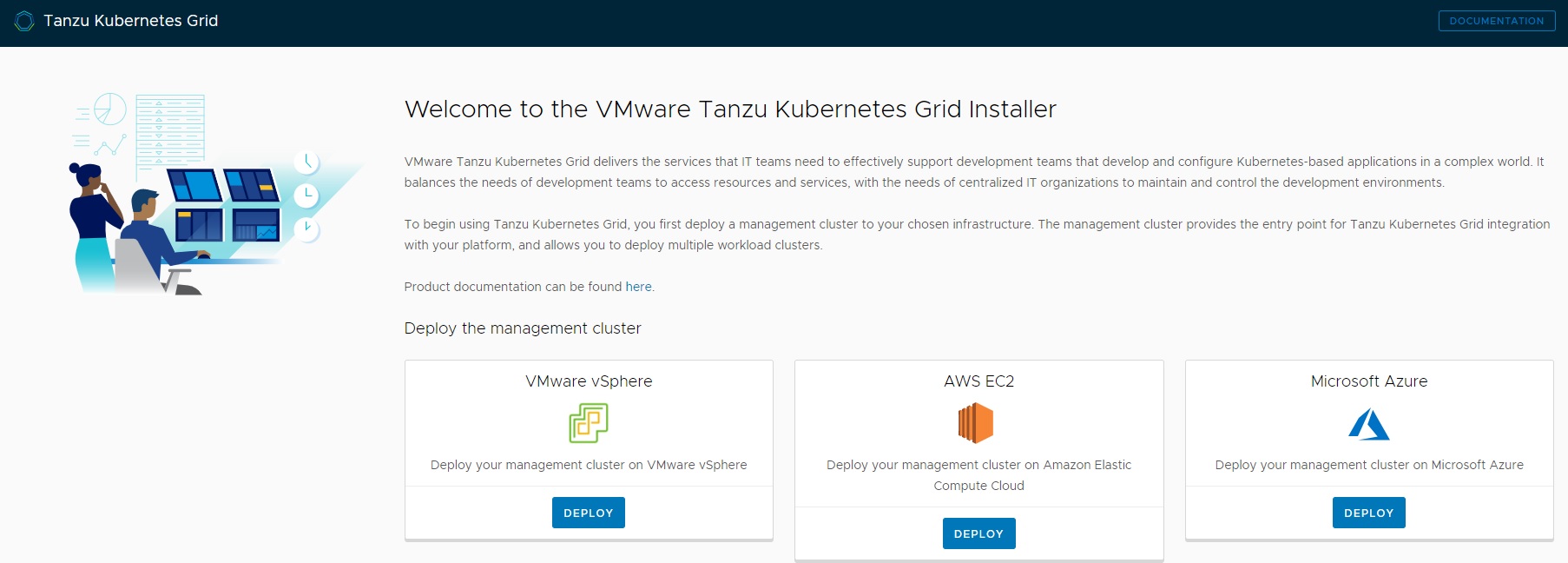Follow the 'here' product documentation link
This screenshot has height=563, width=1568.
coord(638,287)
